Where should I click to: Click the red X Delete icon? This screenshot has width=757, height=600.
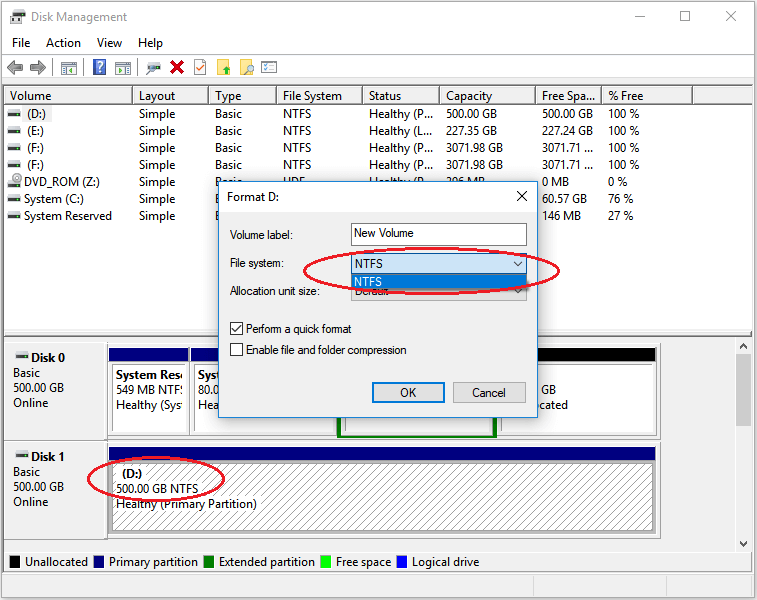[x=177, y=67]
